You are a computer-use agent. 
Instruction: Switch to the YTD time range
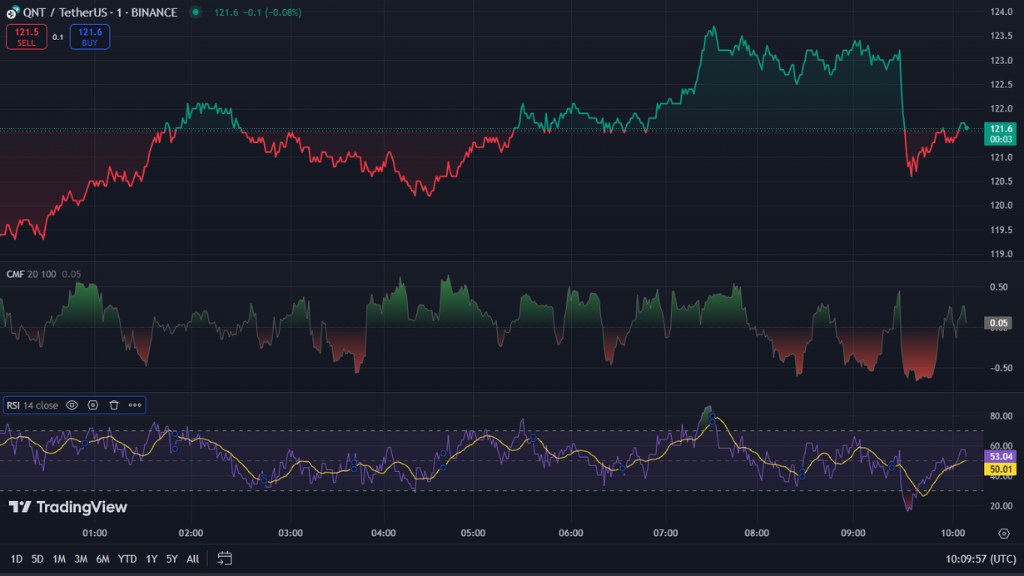click(127, 558)
